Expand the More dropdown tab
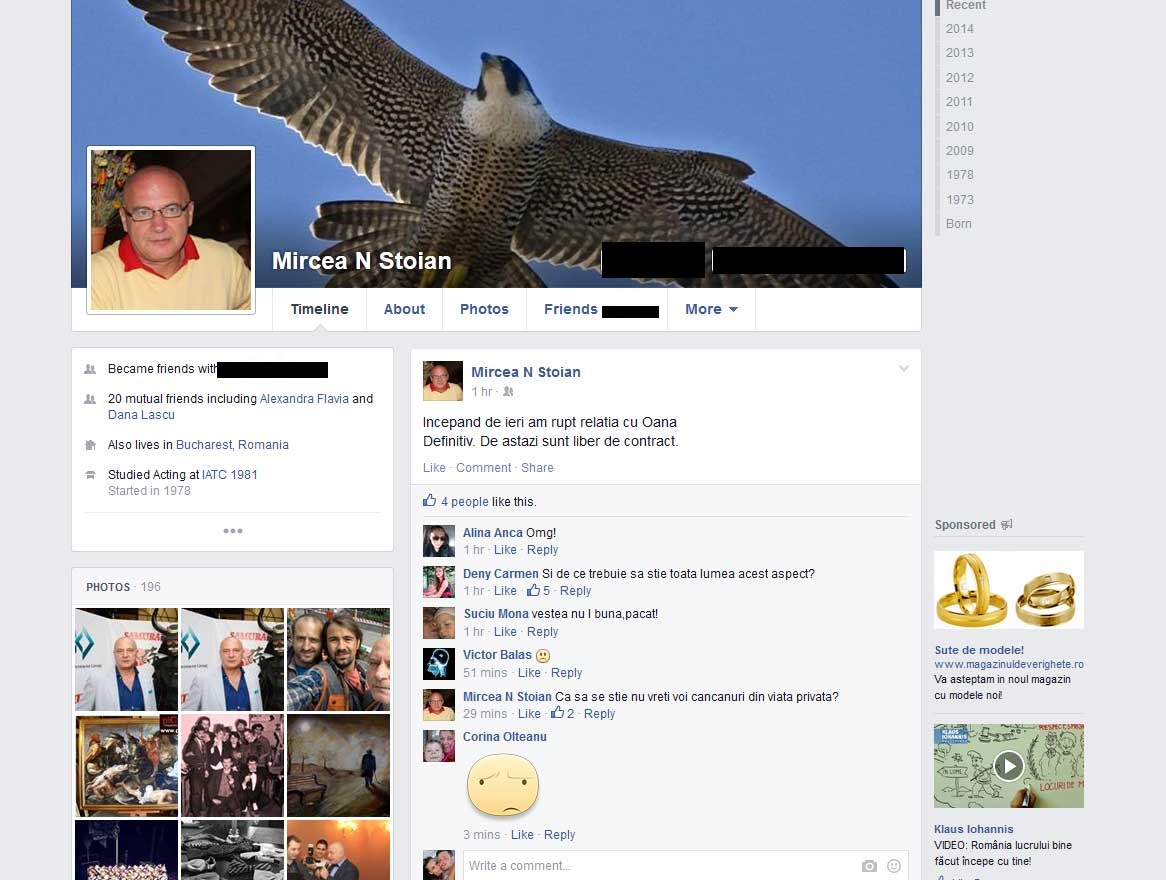This screenshot has width=1166, height=880. coord(711,309)
